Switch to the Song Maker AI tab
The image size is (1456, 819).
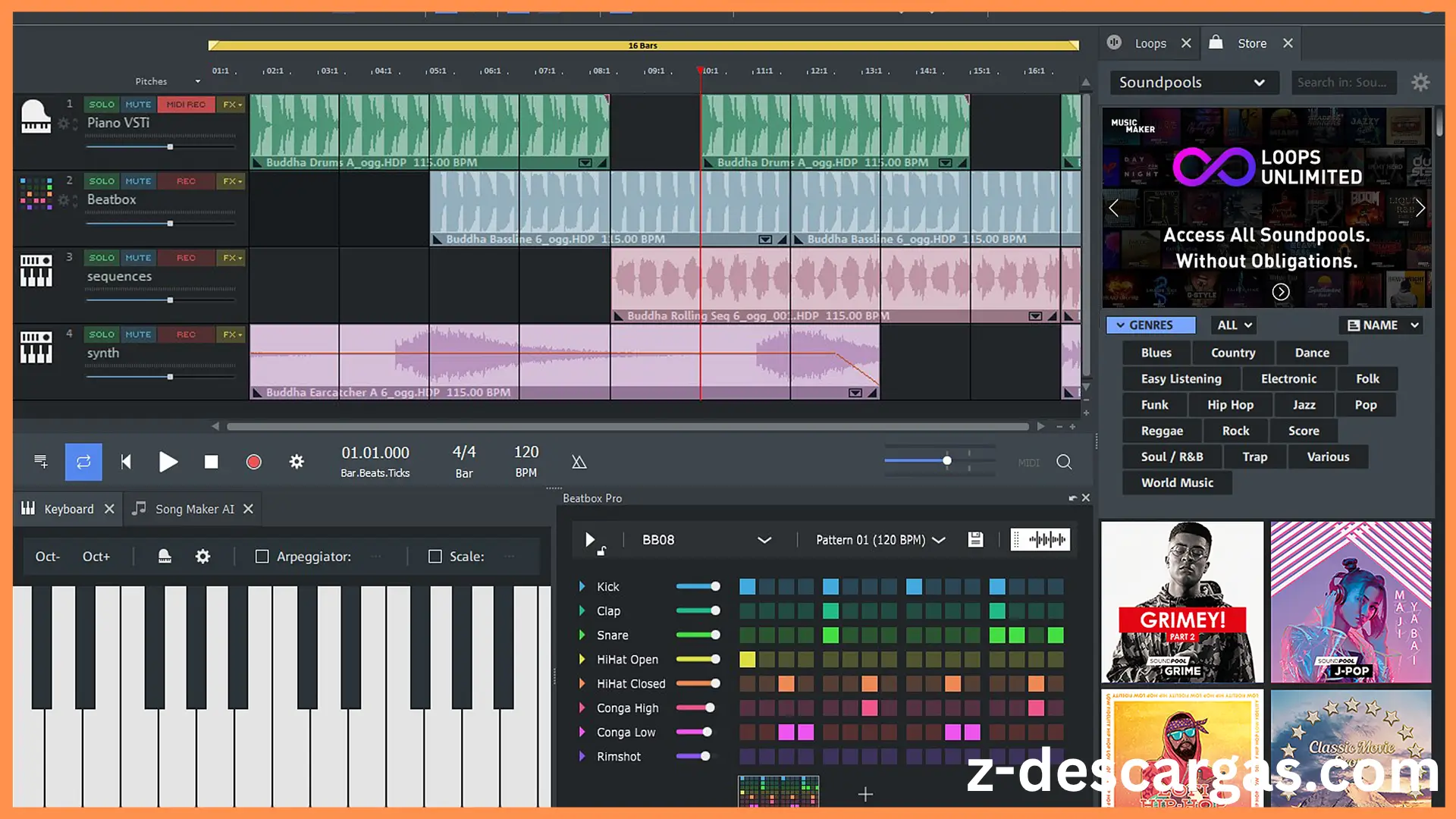point(194,509)
